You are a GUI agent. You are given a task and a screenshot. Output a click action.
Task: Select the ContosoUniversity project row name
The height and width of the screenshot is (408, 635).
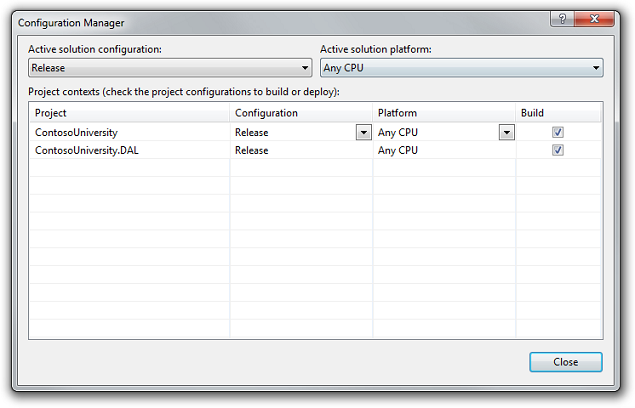tap(77, 132)
